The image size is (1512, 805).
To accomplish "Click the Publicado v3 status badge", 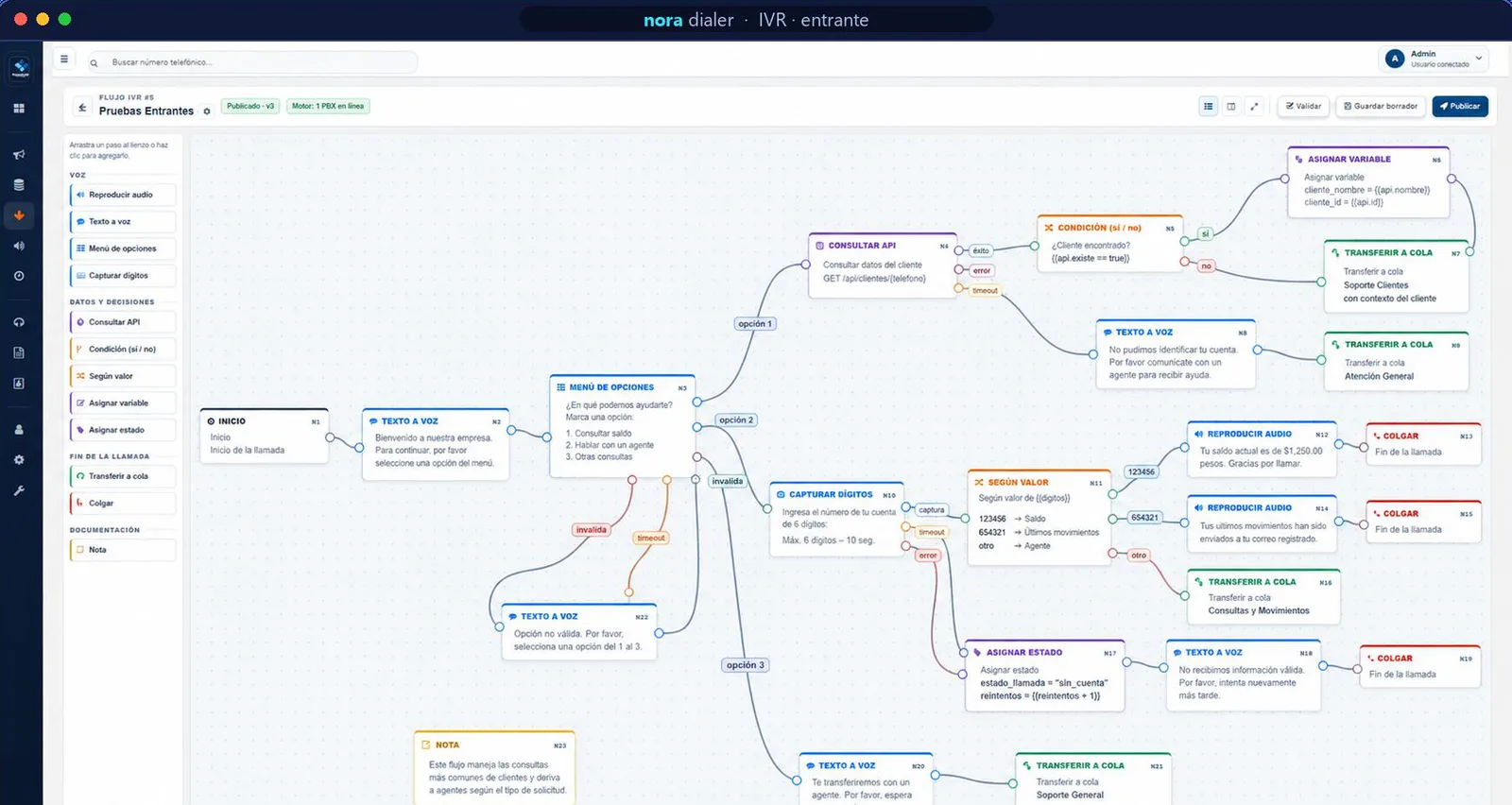I will click(250, 106).
